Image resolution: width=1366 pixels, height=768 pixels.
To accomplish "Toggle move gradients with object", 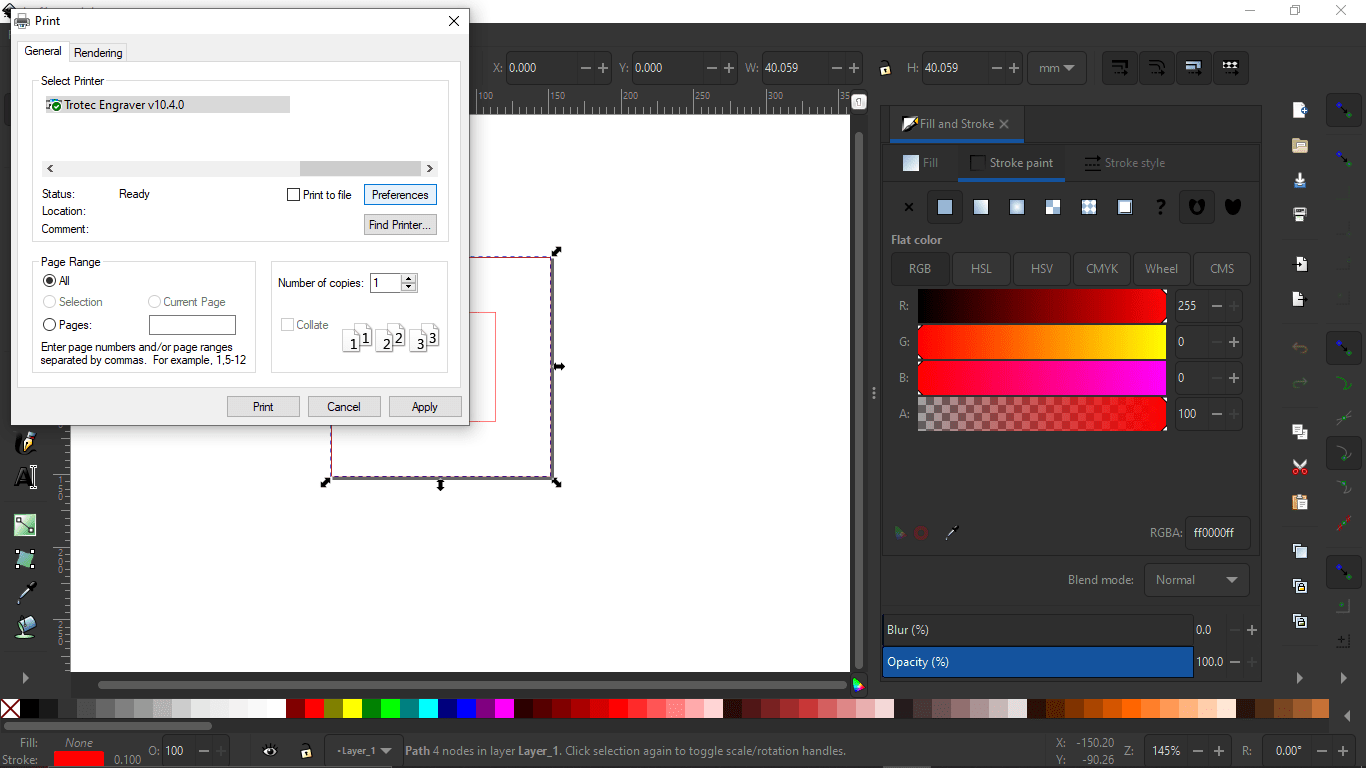I will click(x=1193, y=68).
